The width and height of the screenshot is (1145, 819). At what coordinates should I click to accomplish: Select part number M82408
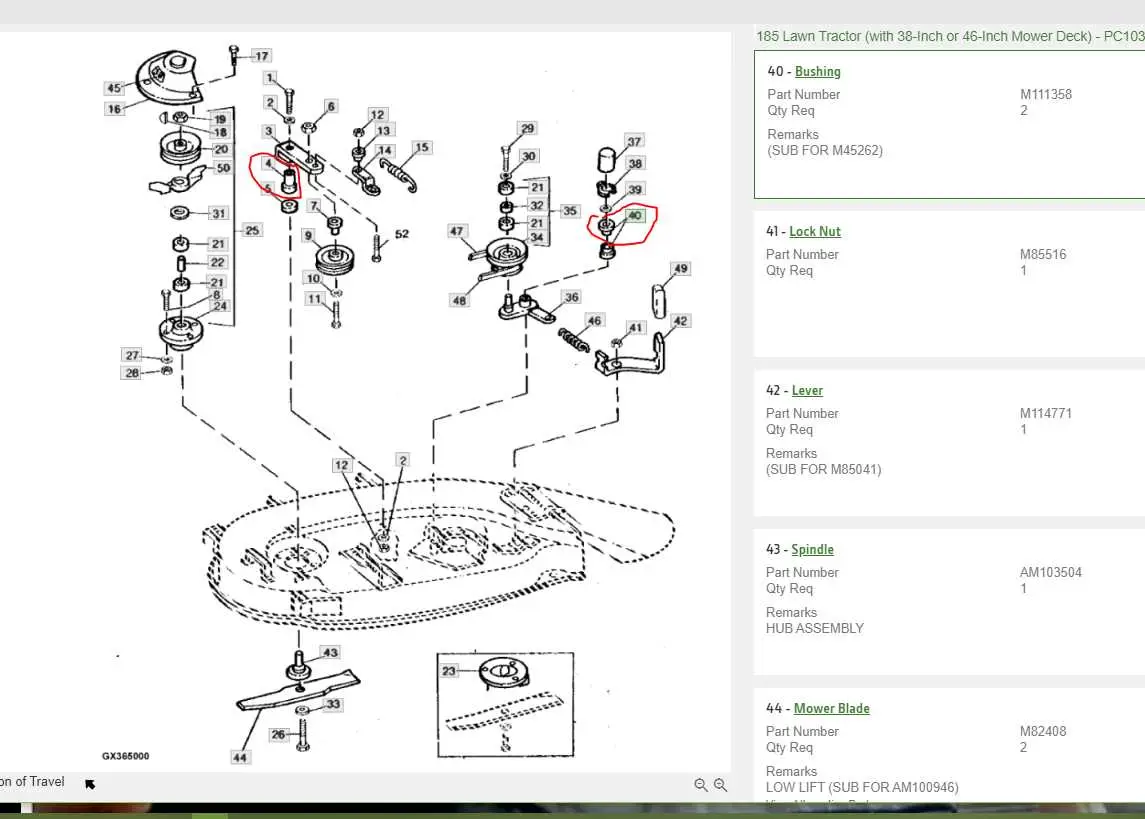coord(1043,731)
